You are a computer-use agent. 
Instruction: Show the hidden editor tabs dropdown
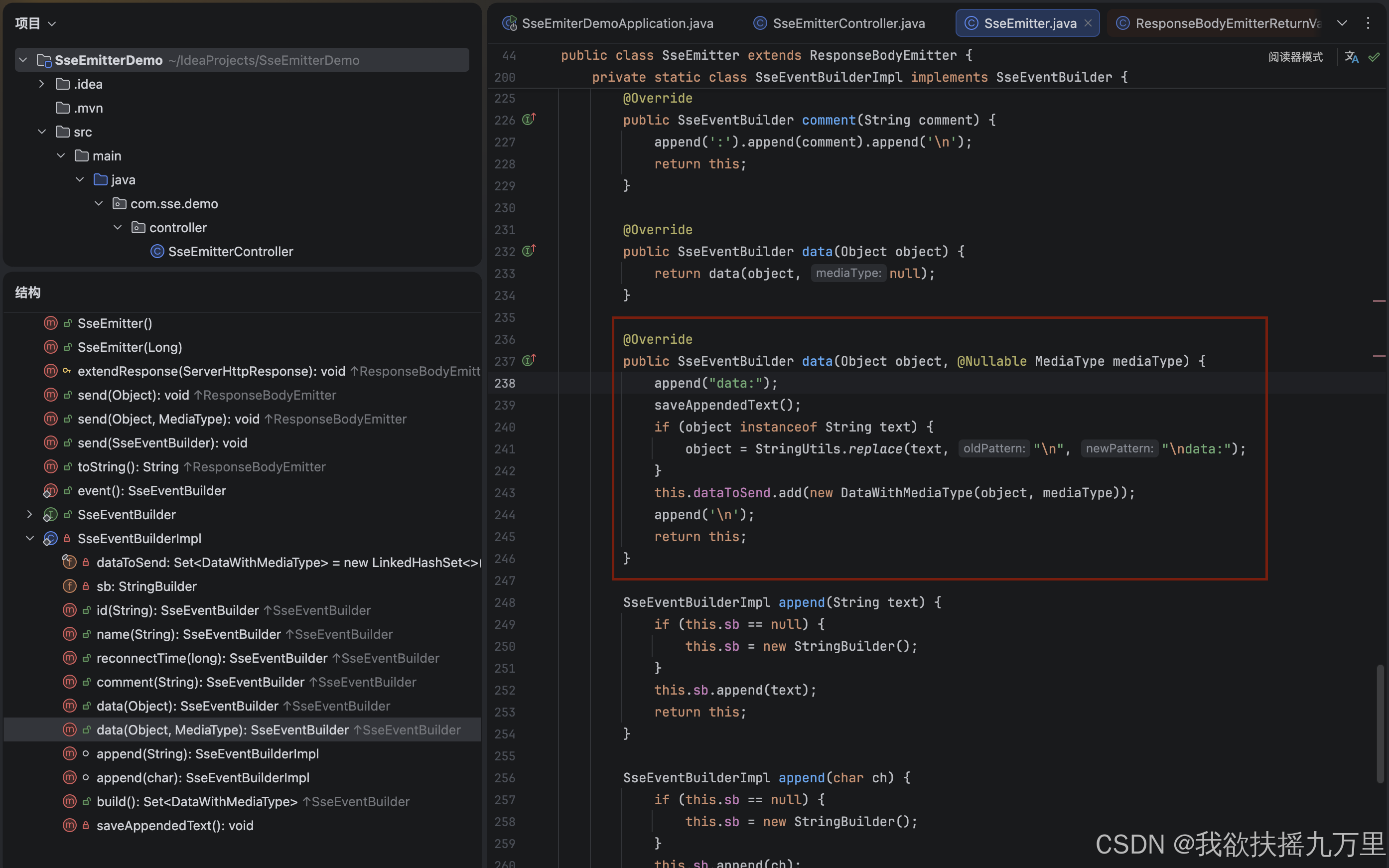[1342, 23]
